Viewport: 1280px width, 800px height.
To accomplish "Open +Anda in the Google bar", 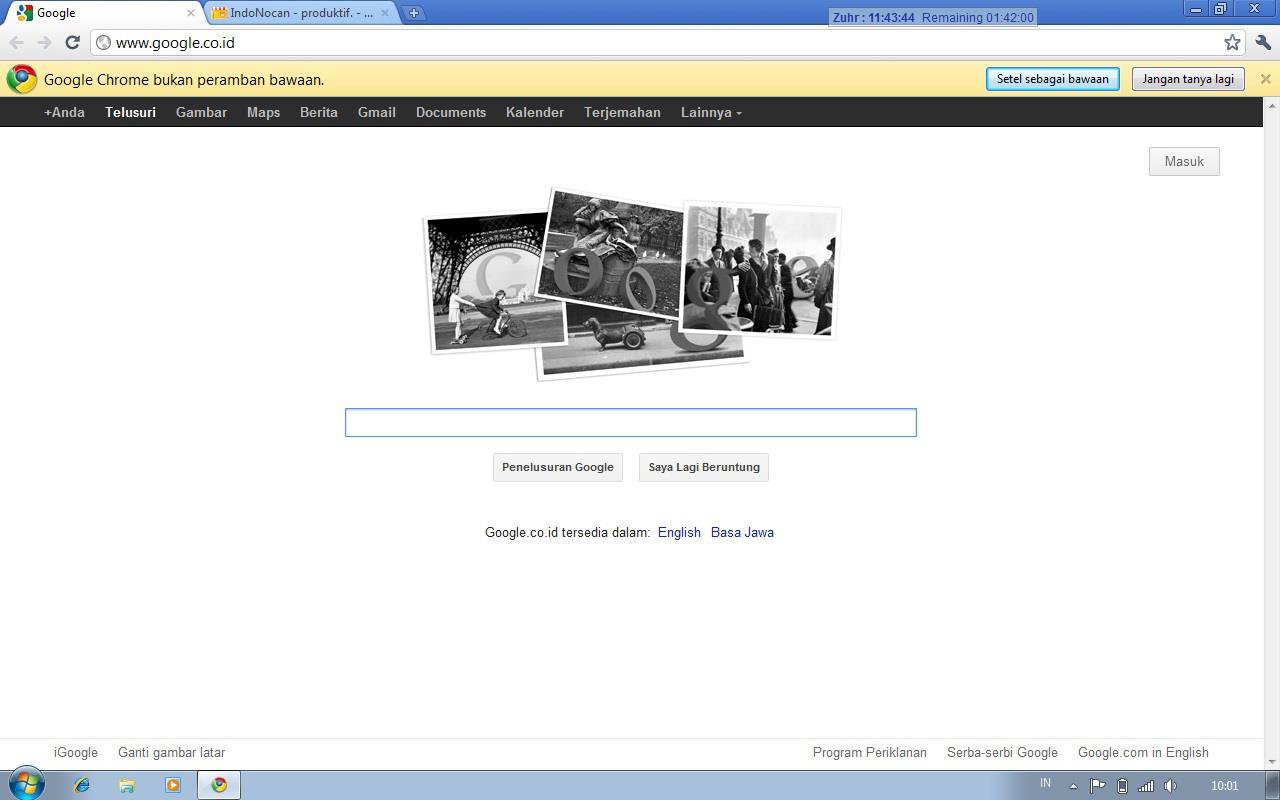I will [64, 112].
